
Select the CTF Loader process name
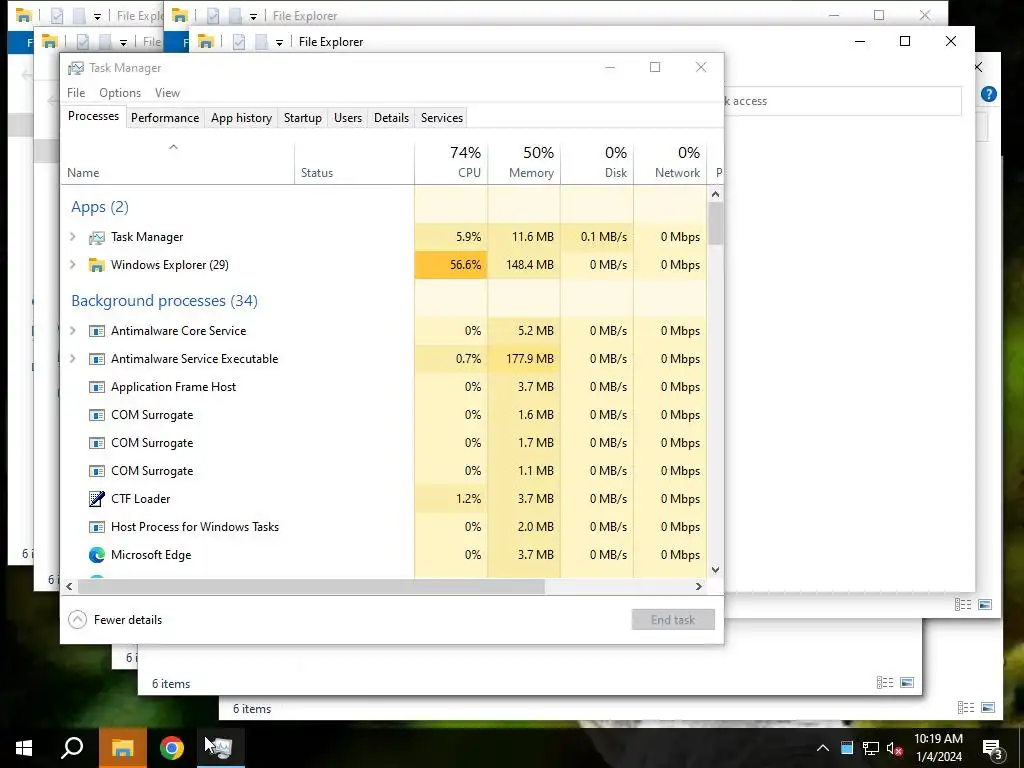140,499
